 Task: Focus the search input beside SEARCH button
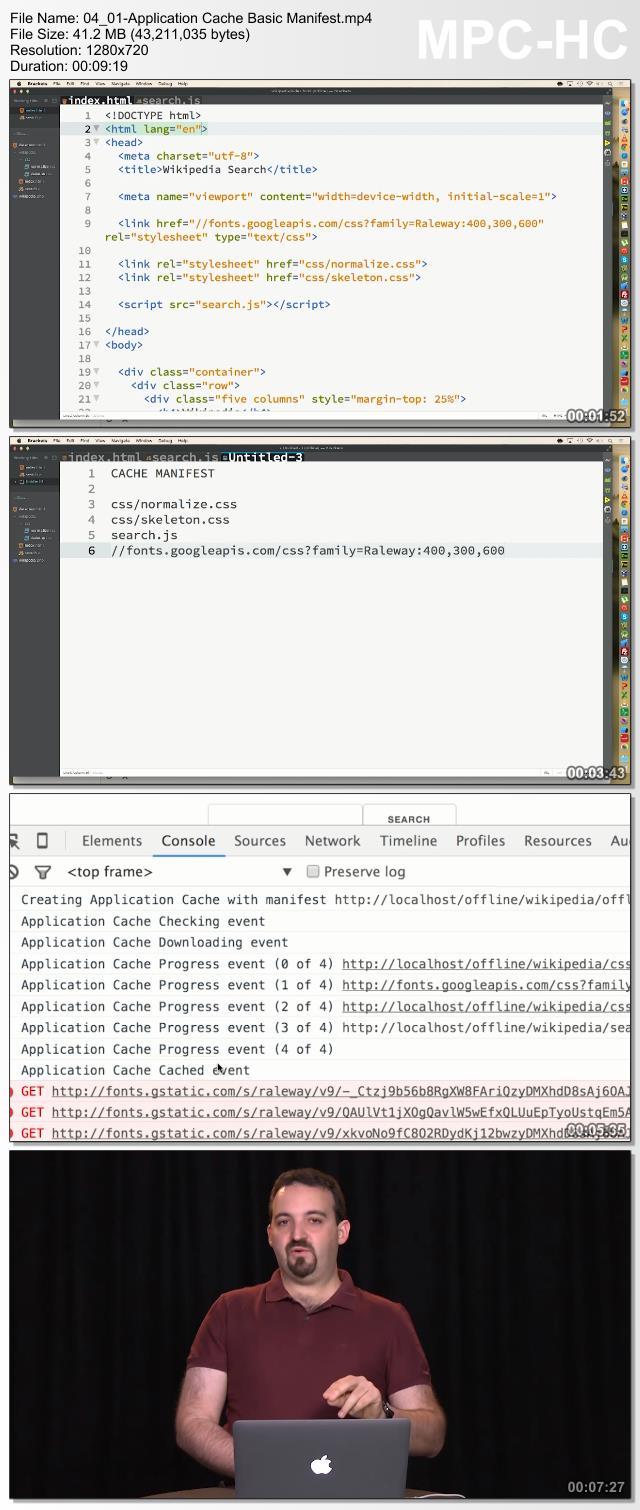pyautogui.click(x=285, y=815)
